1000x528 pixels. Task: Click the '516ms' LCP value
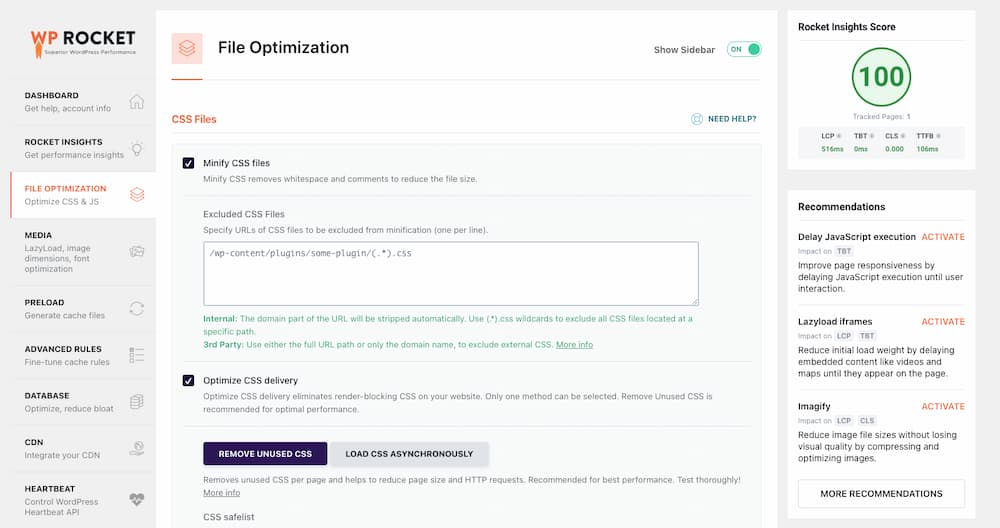[x=832, y=149]
